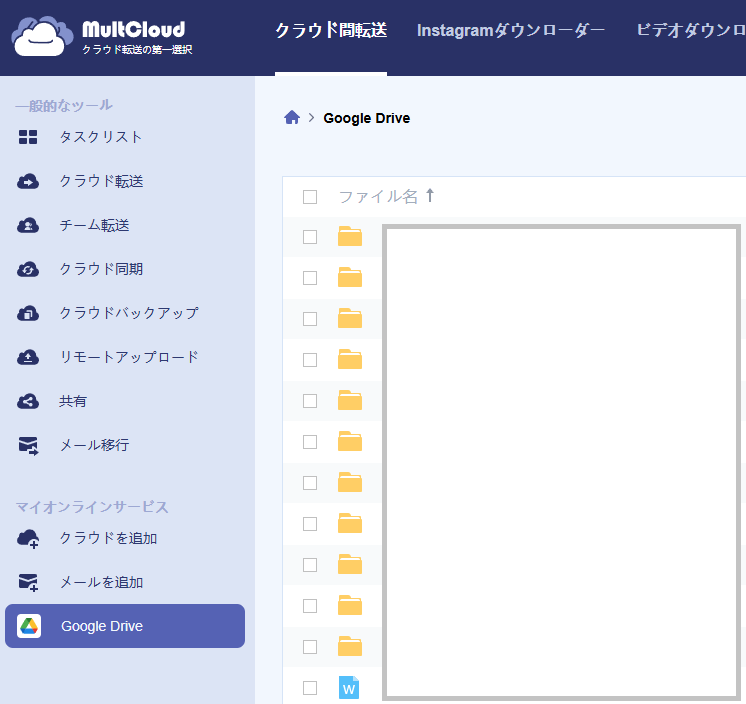This screenshot has height=704, width=746.
Task: Select Google Drive in sidebar
Action: (102, 626)
